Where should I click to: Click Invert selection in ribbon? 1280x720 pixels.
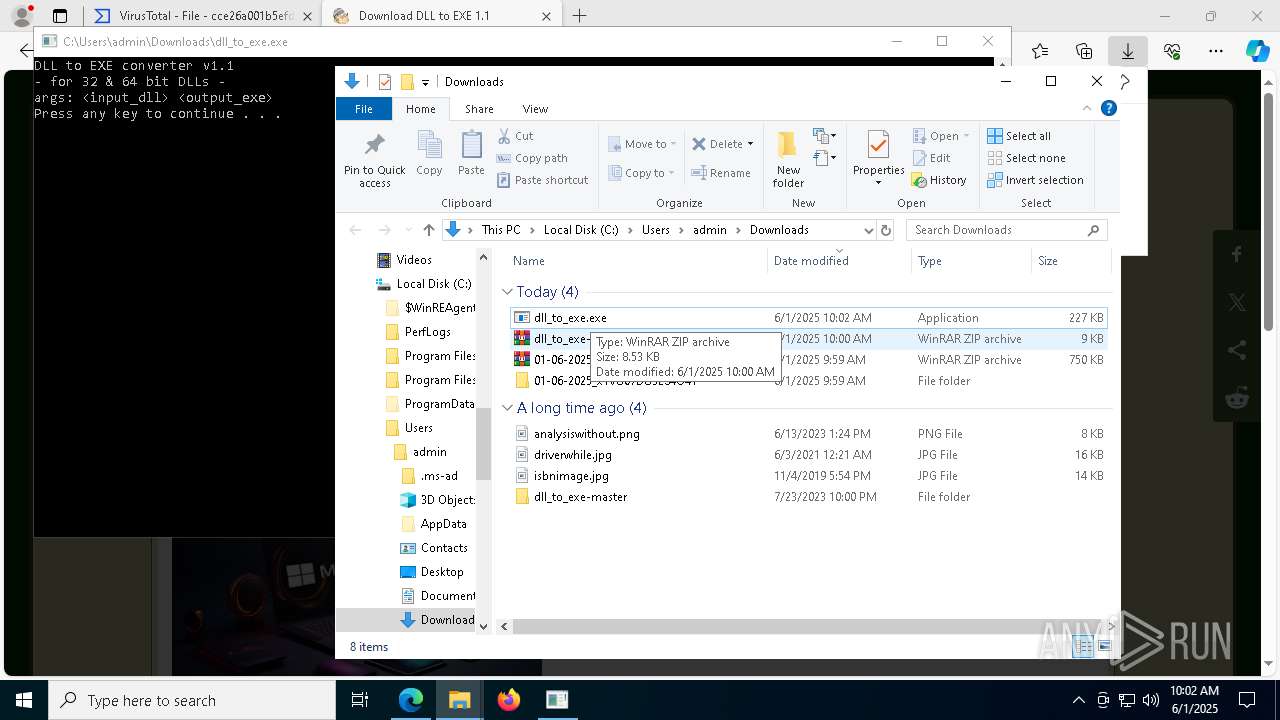click(1035, 180)
